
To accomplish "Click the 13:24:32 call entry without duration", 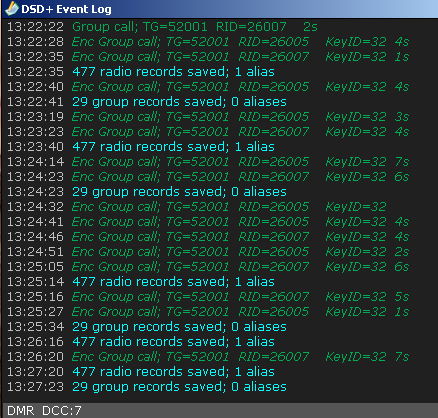I will click(x=197, y=207).
